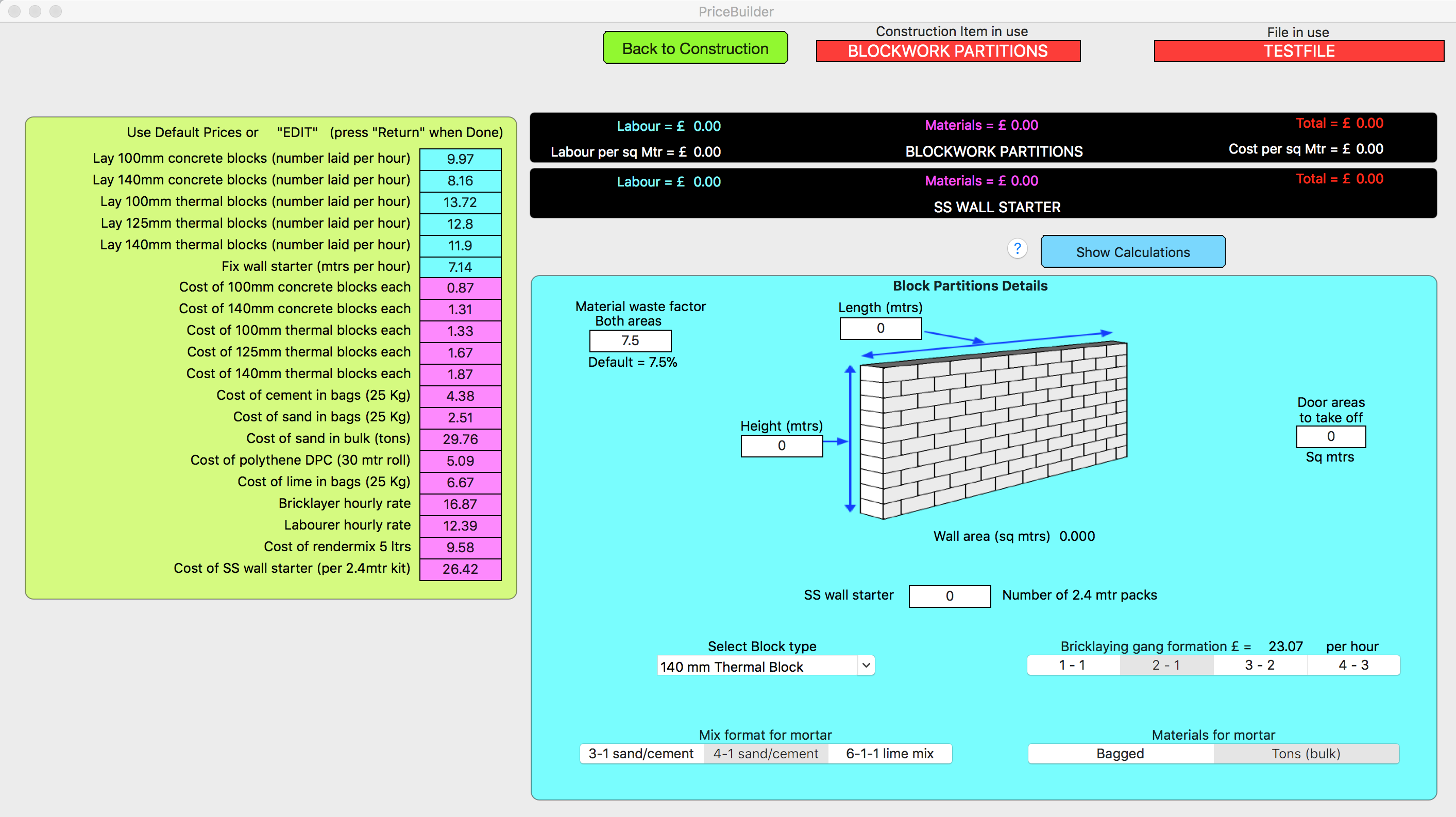Click the Door areas to take off field
Viewport: 1456px width, 817px height.
point(1331,437)
